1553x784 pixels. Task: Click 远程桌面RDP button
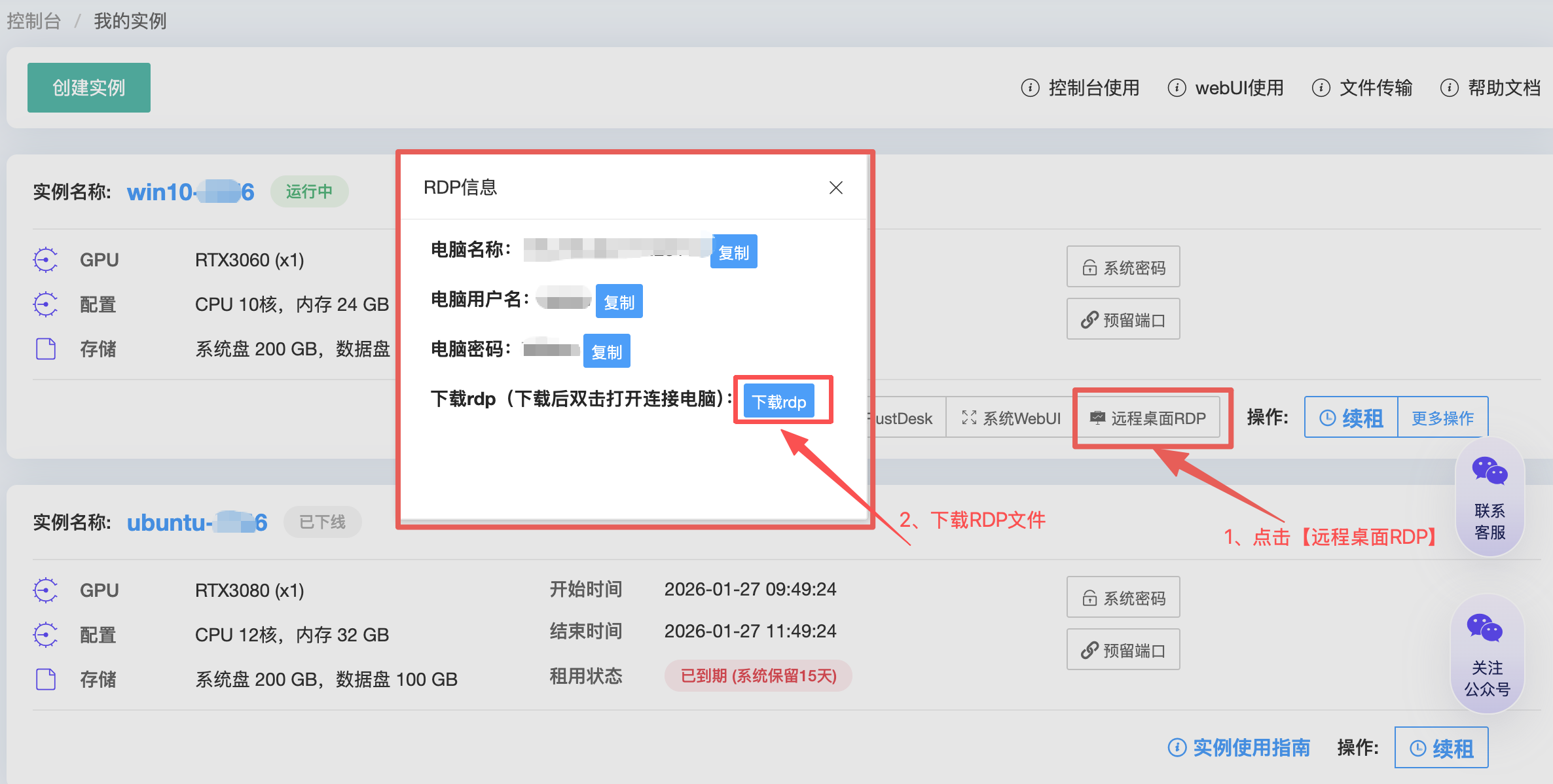click(x=1148, y=418)
